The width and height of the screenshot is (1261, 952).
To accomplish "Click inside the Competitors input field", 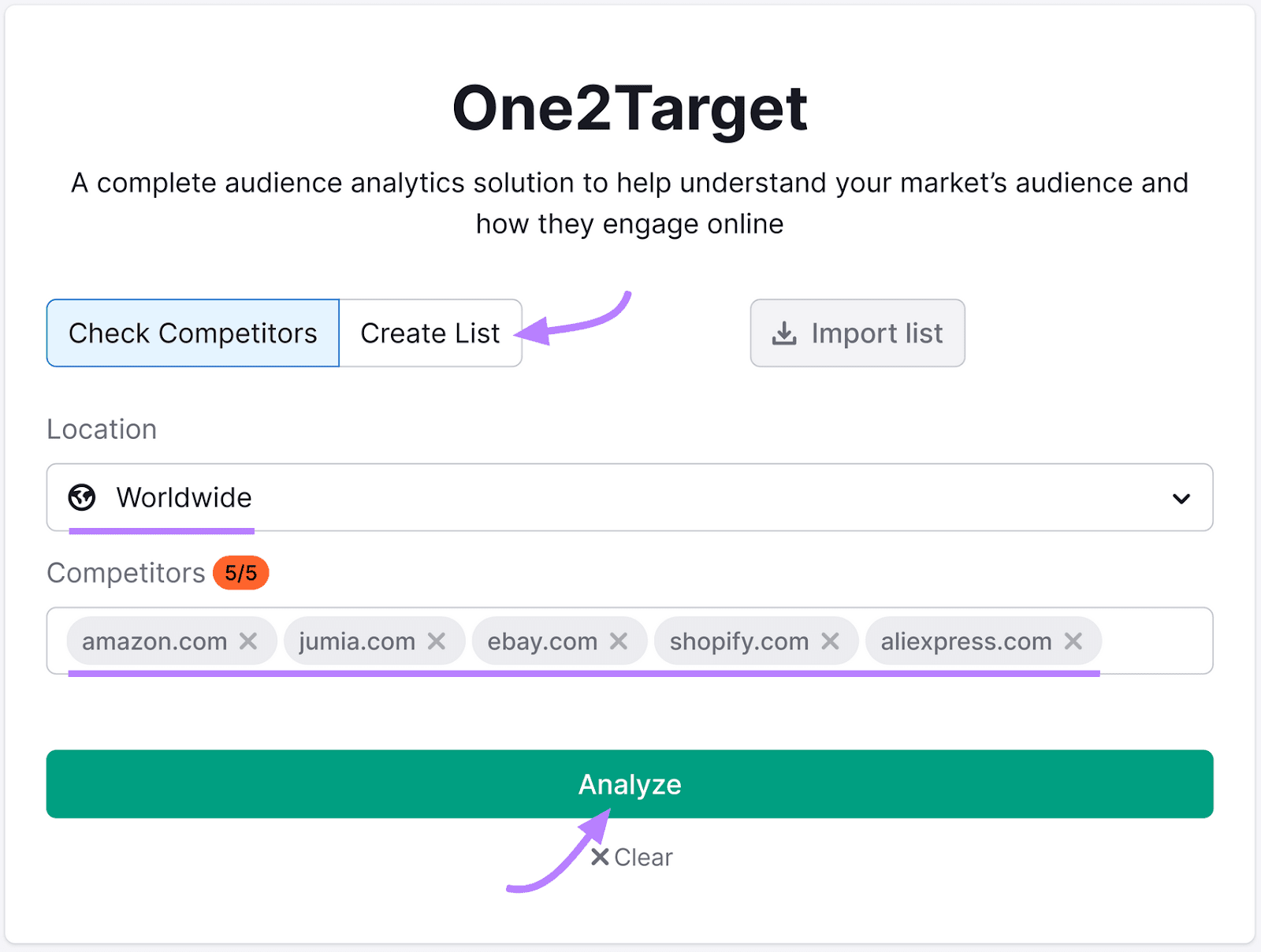I will point(1151,641).
